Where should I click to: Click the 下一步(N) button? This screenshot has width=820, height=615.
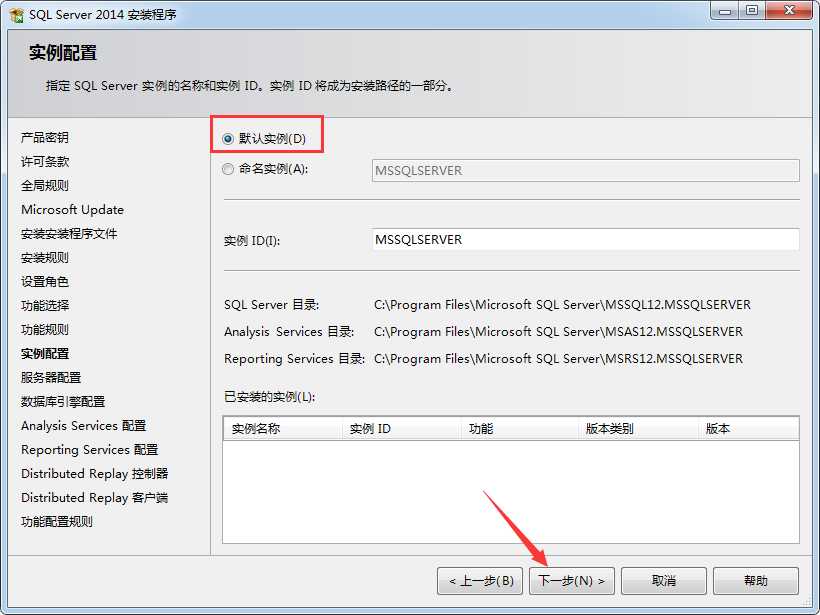pos(571,580)
